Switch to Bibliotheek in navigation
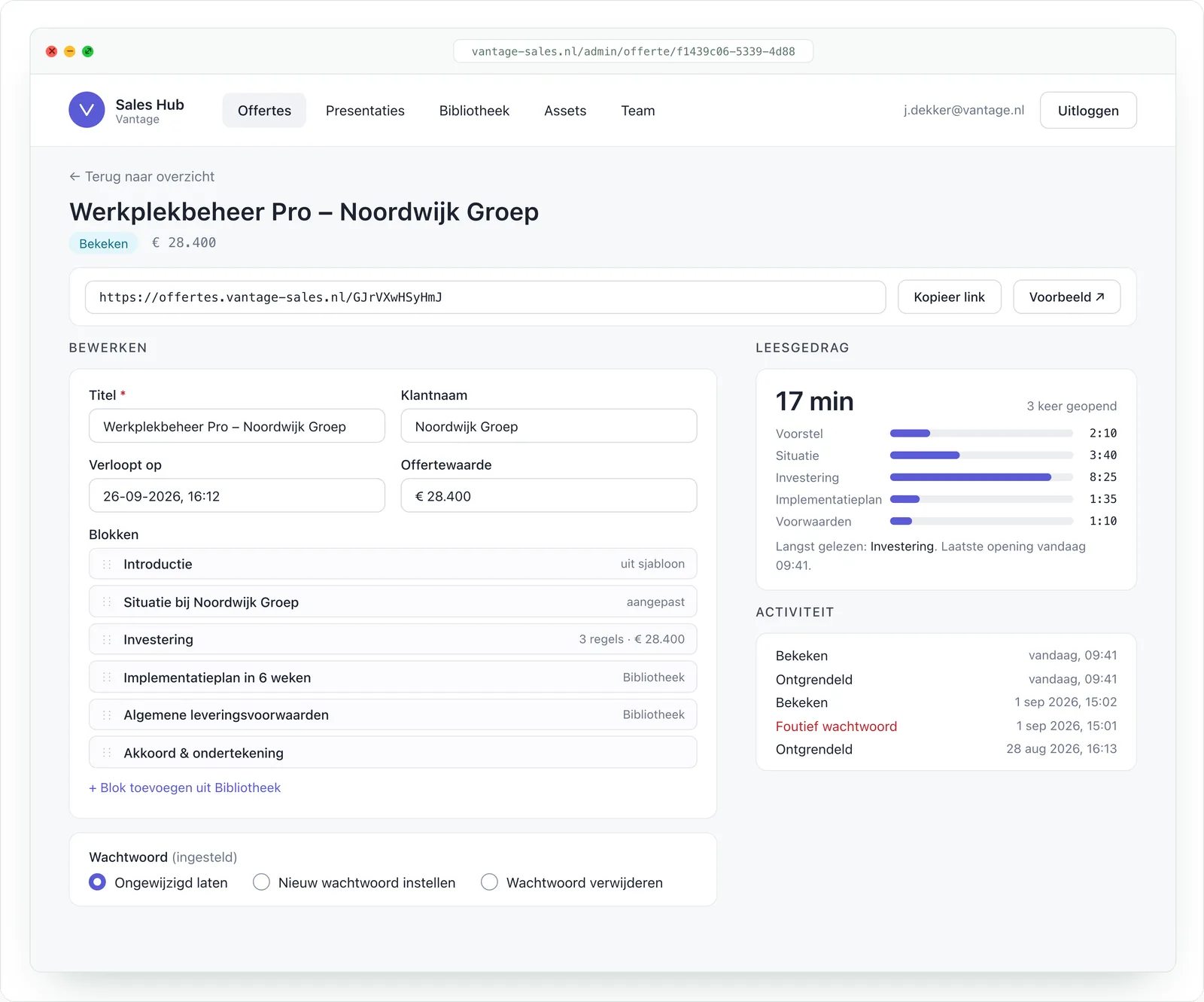Screen dimensions: 1204x1002 (x=474, y=111)
